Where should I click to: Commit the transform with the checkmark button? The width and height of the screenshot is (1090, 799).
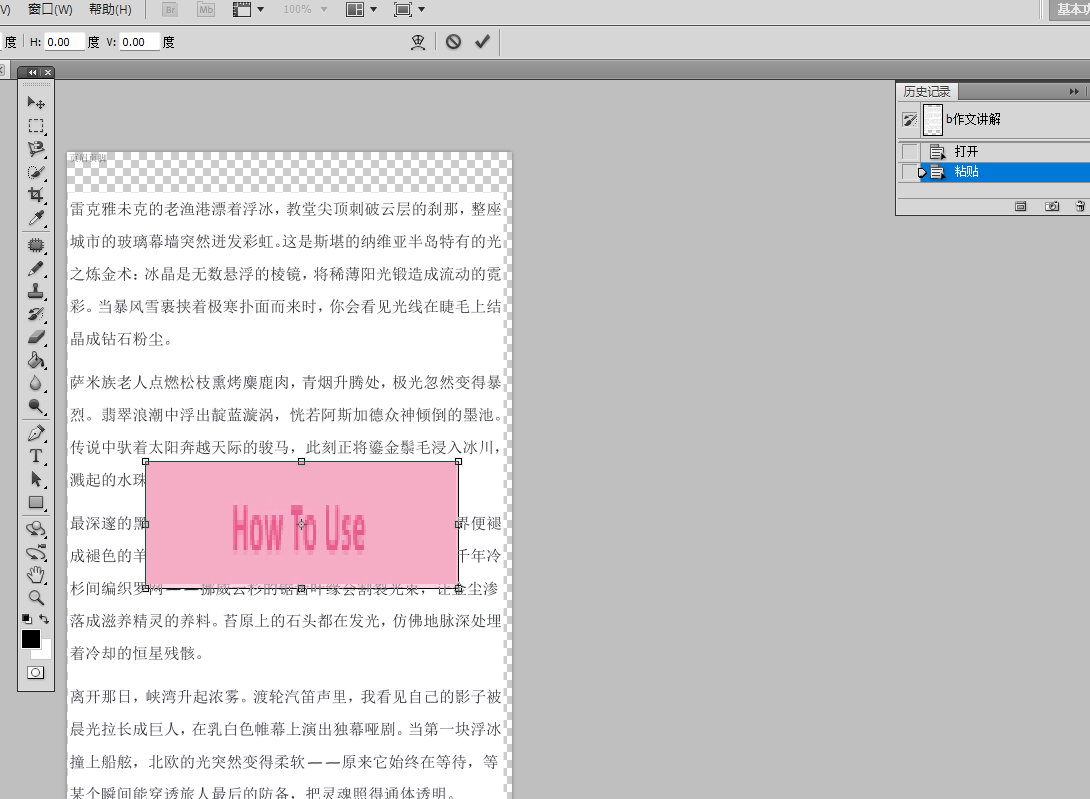click(482, 42)
